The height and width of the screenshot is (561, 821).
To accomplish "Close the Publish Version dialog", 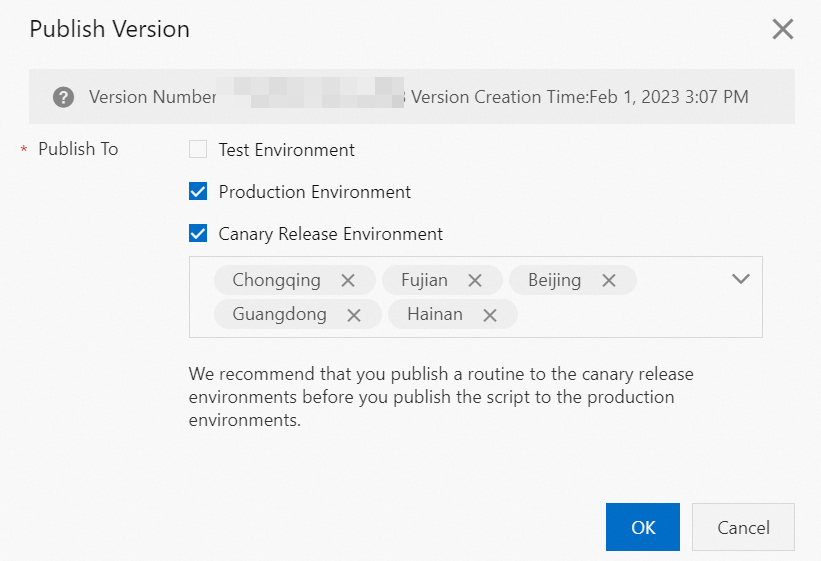I will (783, 29).
